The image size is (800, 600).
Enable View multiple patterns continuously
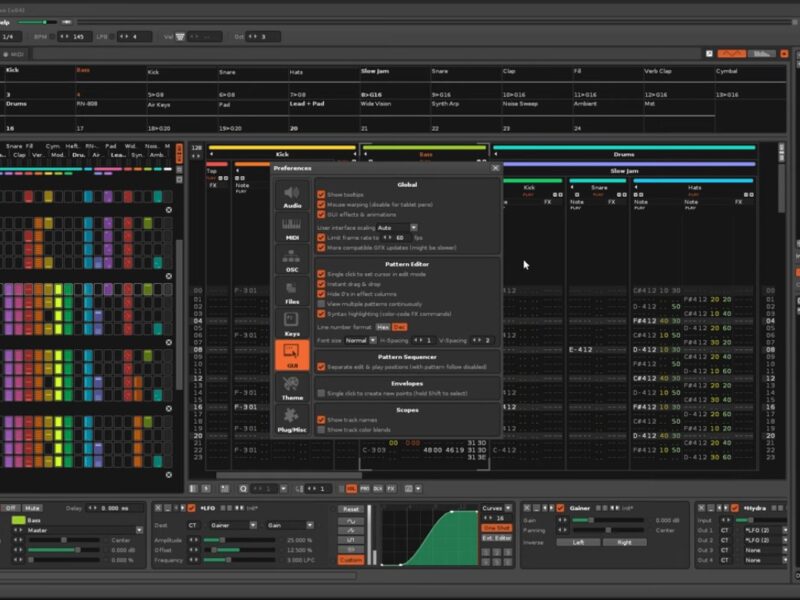(321, 304)
